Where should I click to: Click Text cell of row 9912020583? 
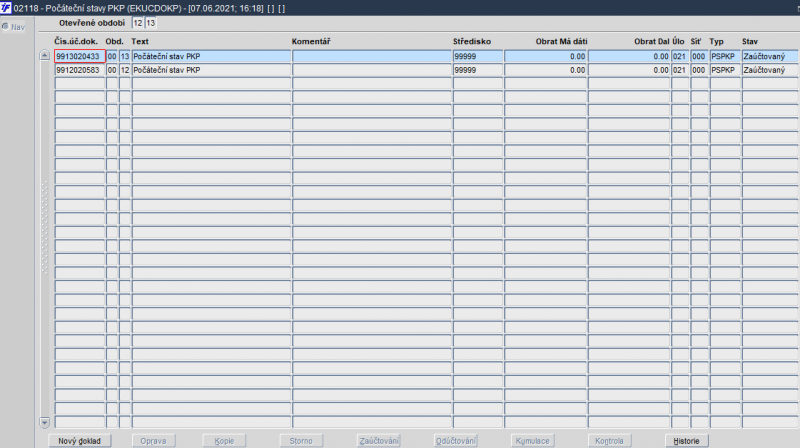pyautogui.click(x=211, y=70)
